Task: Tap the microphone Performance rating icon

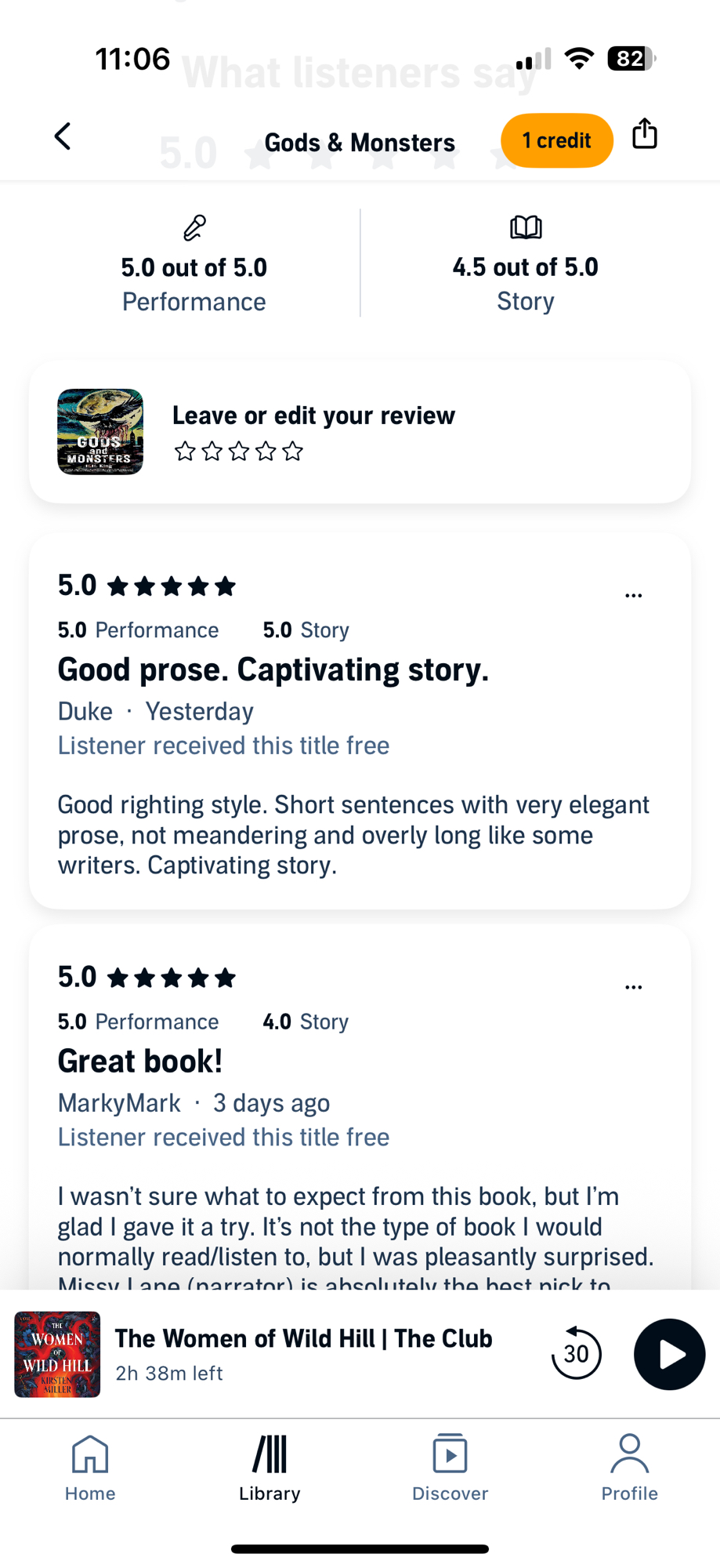Action: click(x=194, y=227)
